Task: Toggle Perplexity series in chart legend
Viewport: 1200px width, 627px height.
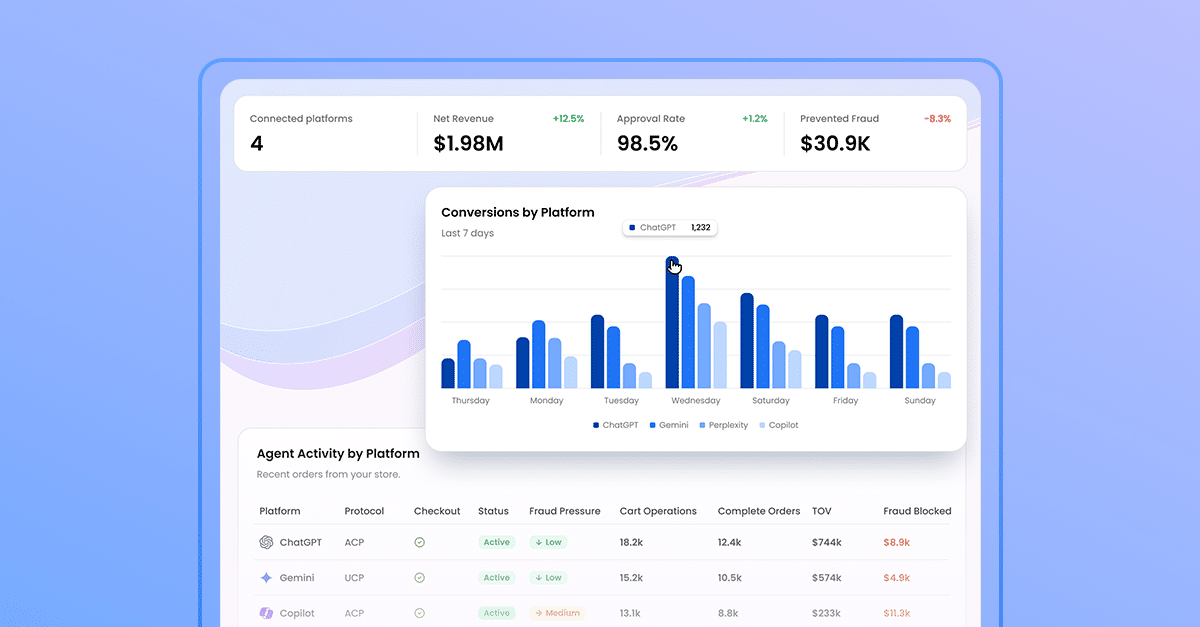Action: pos(723,425)
